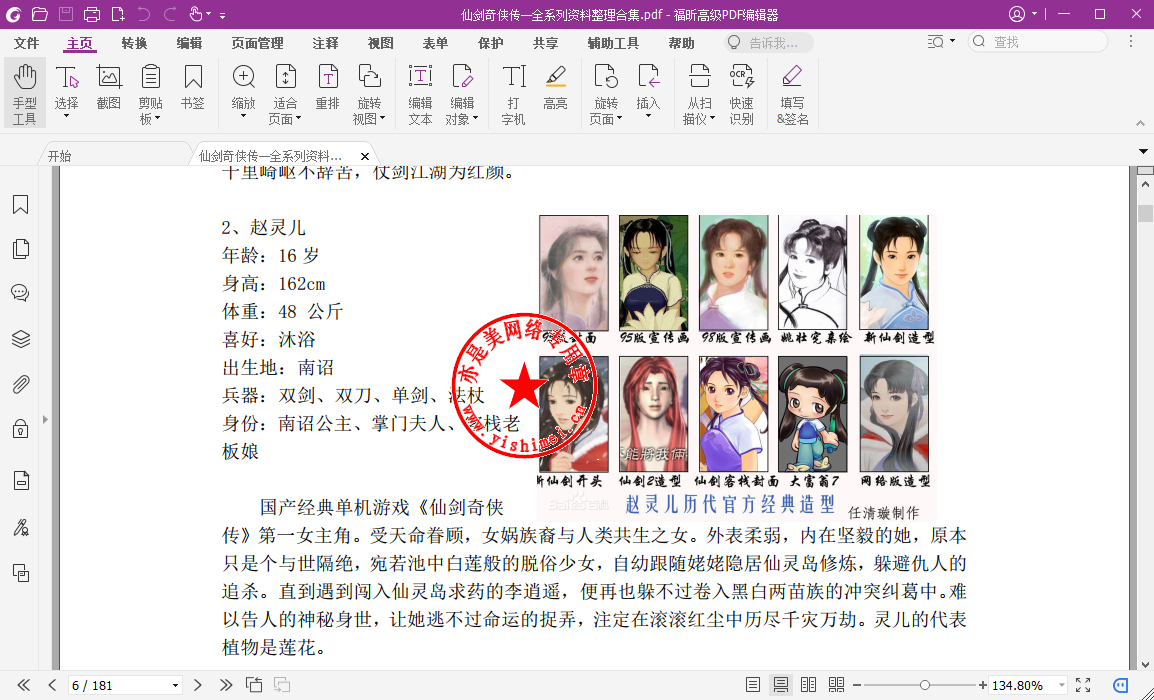Click the Print icon in title bar
The width and height of the screenshot is (1154, 700).
pyautogui.click(x=91, y=14)
